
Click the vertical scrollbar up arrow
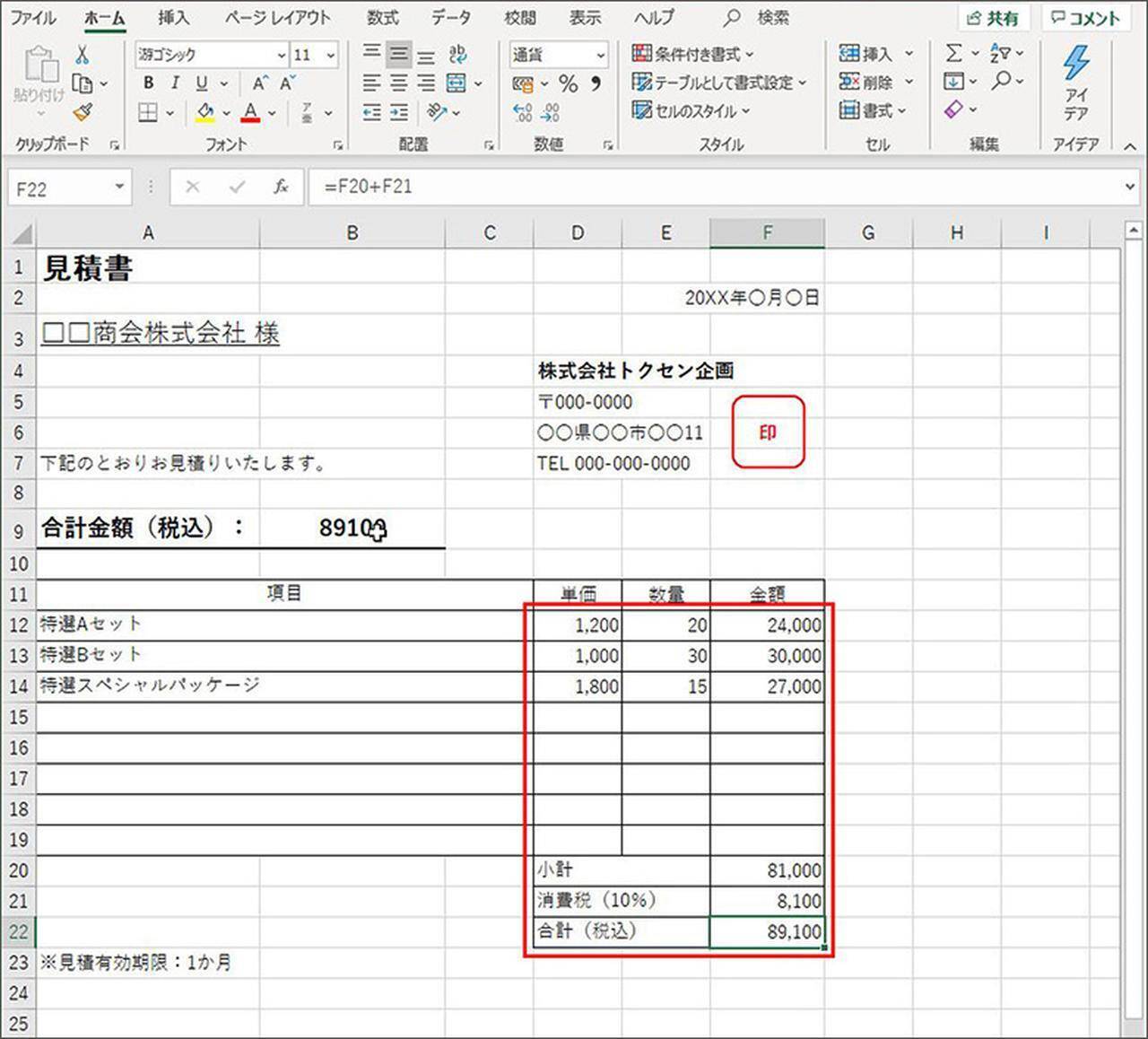[x=1133, y=231]
